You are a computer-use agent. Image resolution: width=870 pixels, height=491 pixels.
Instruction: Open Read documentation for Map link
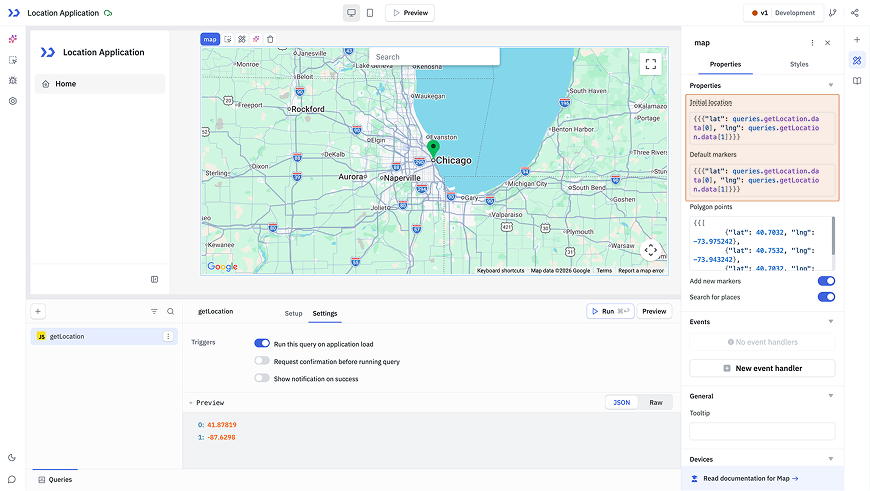point(751,478)
